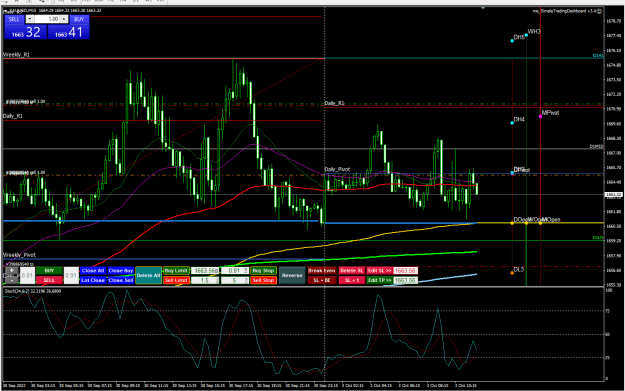The height and width of the screenshot is (391, 625).
Task: Click the magenta MPivot marker
Action: (540, 116)
